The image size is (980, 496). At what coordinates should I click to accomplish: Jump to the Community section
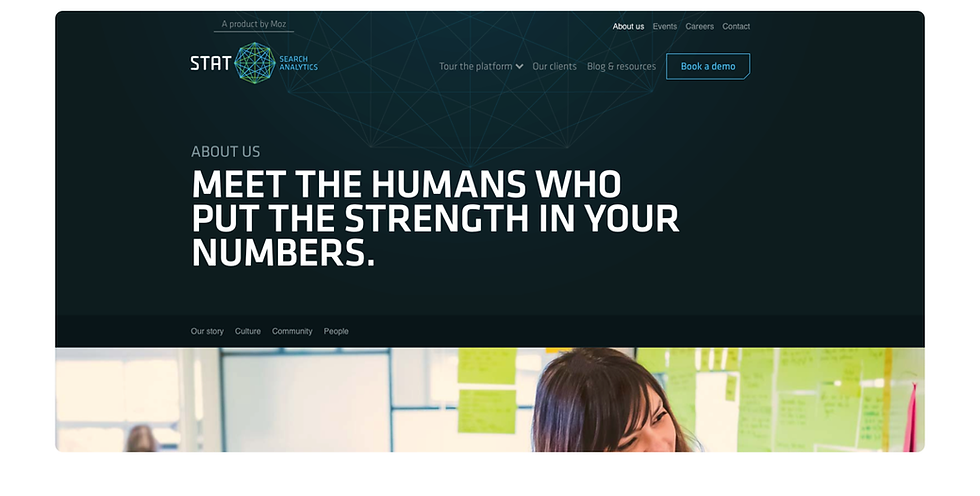(x=292, y=331)
